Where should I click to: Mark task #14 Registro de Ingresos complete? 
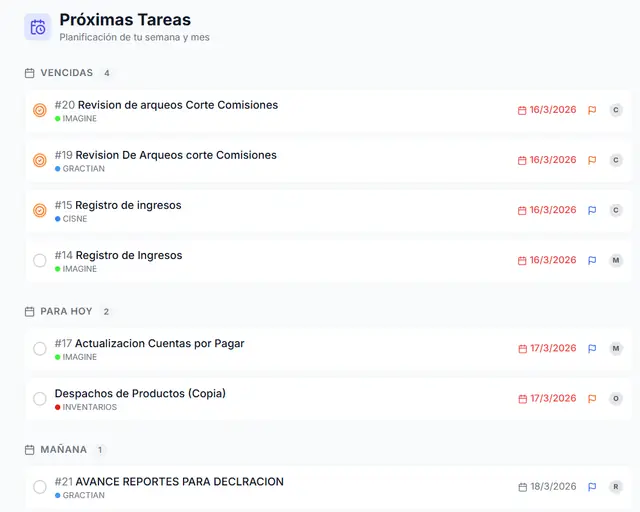pyautogui.click(x=40, y=260)
